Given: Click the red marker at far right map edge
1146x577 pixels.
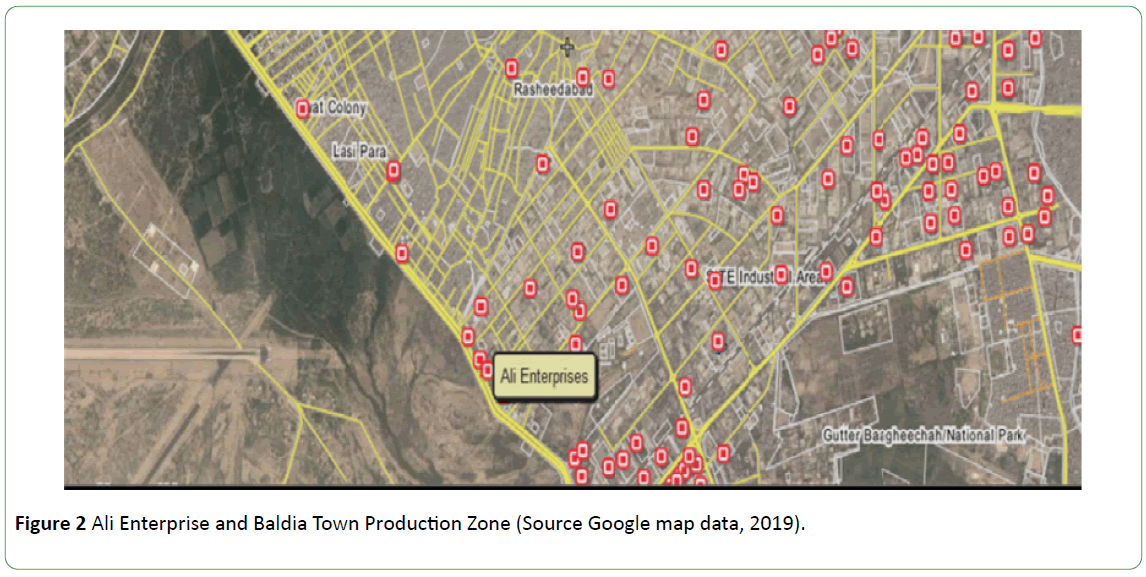Looking at the screenshot, I should (x=1076, y=336).
